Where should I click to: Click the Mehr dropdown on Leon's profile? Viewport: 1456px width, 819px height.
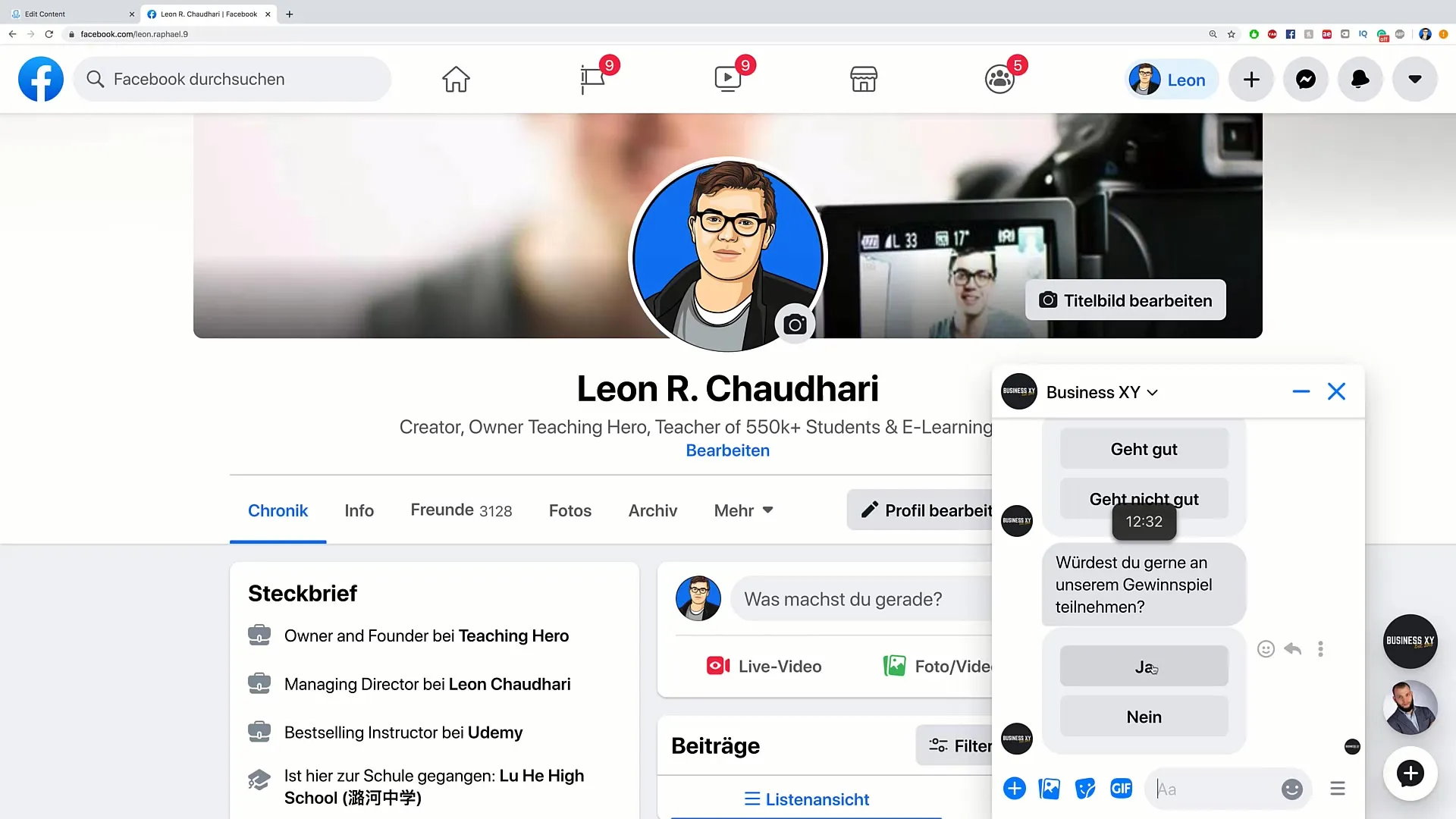(743, 510)
